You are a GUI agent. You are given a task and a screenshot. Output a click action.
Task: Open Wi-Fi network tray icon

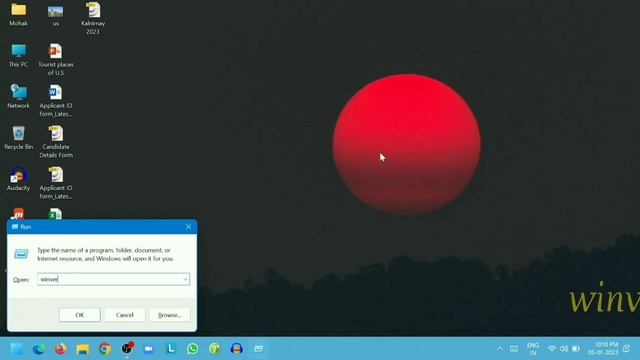552,349
